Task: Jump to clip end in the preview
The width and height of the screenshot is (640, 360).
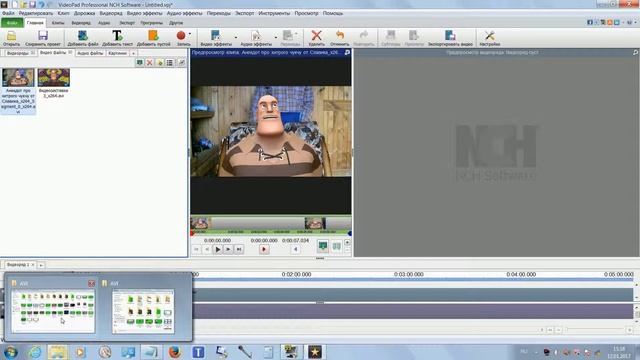Action: coord(239,249)
